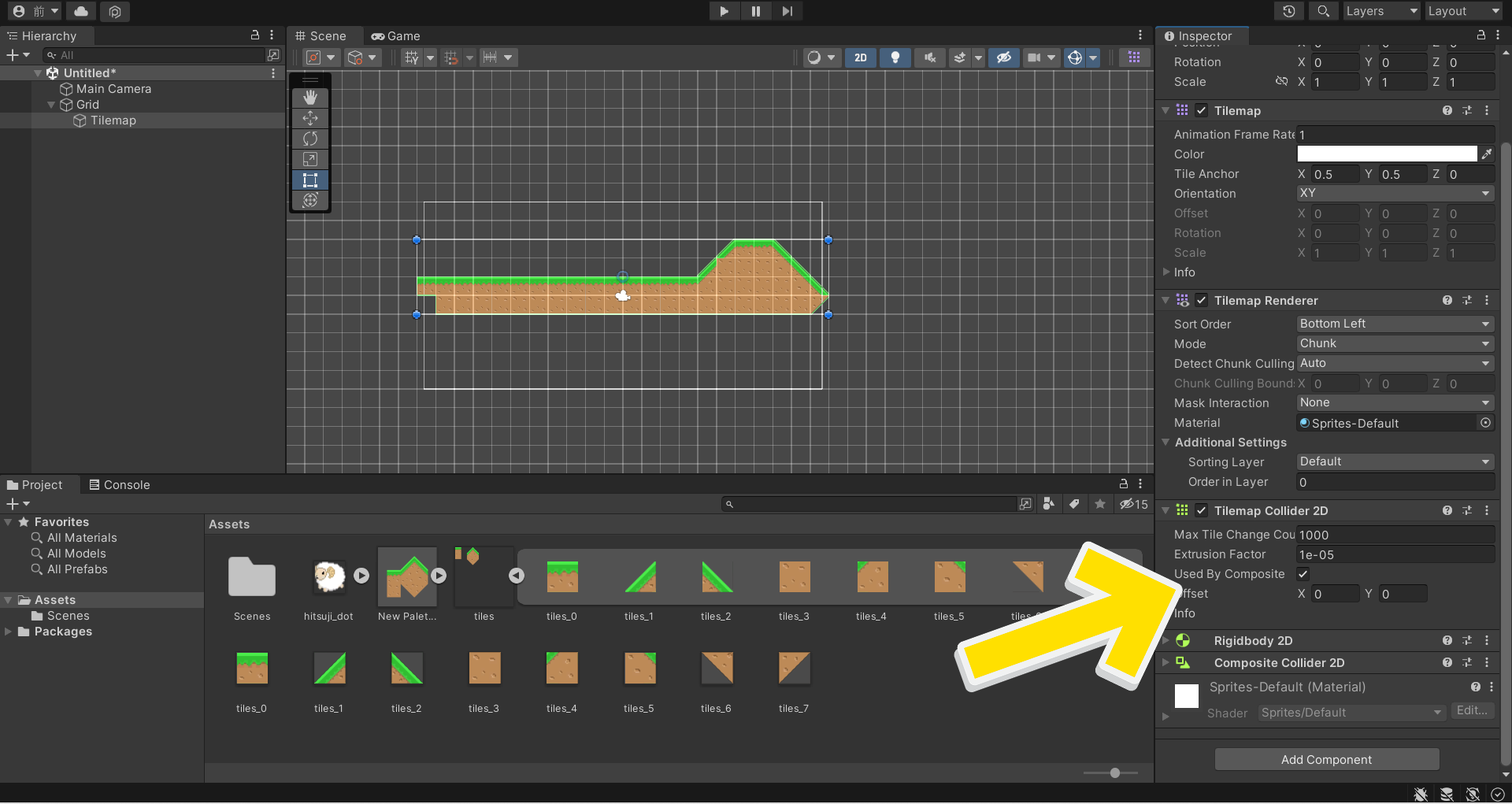
Task: Select the Rect tool
Action: (310, 180)
